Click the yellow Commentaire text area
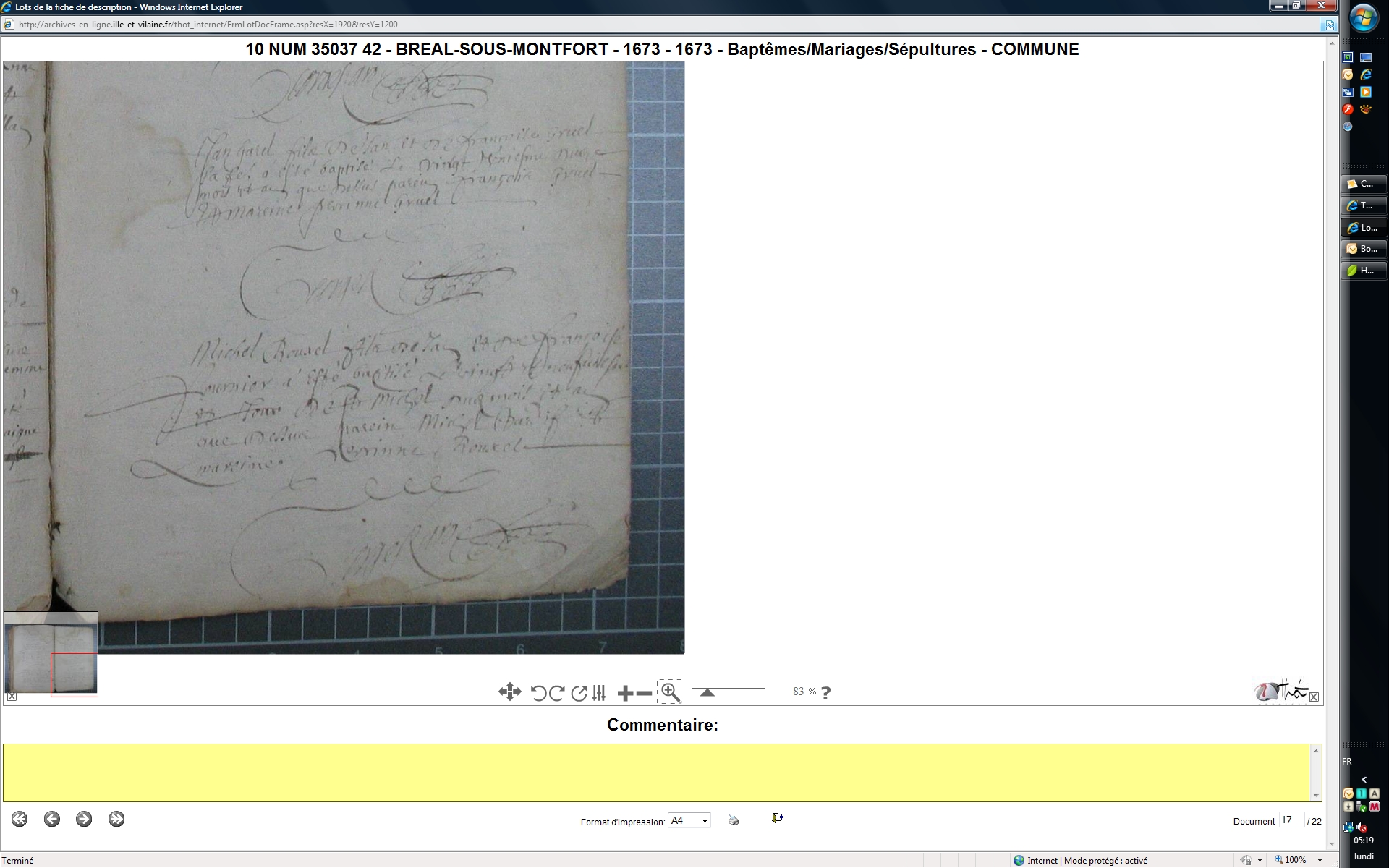Screen dimensions: 1389x868 tap(657, 773)
